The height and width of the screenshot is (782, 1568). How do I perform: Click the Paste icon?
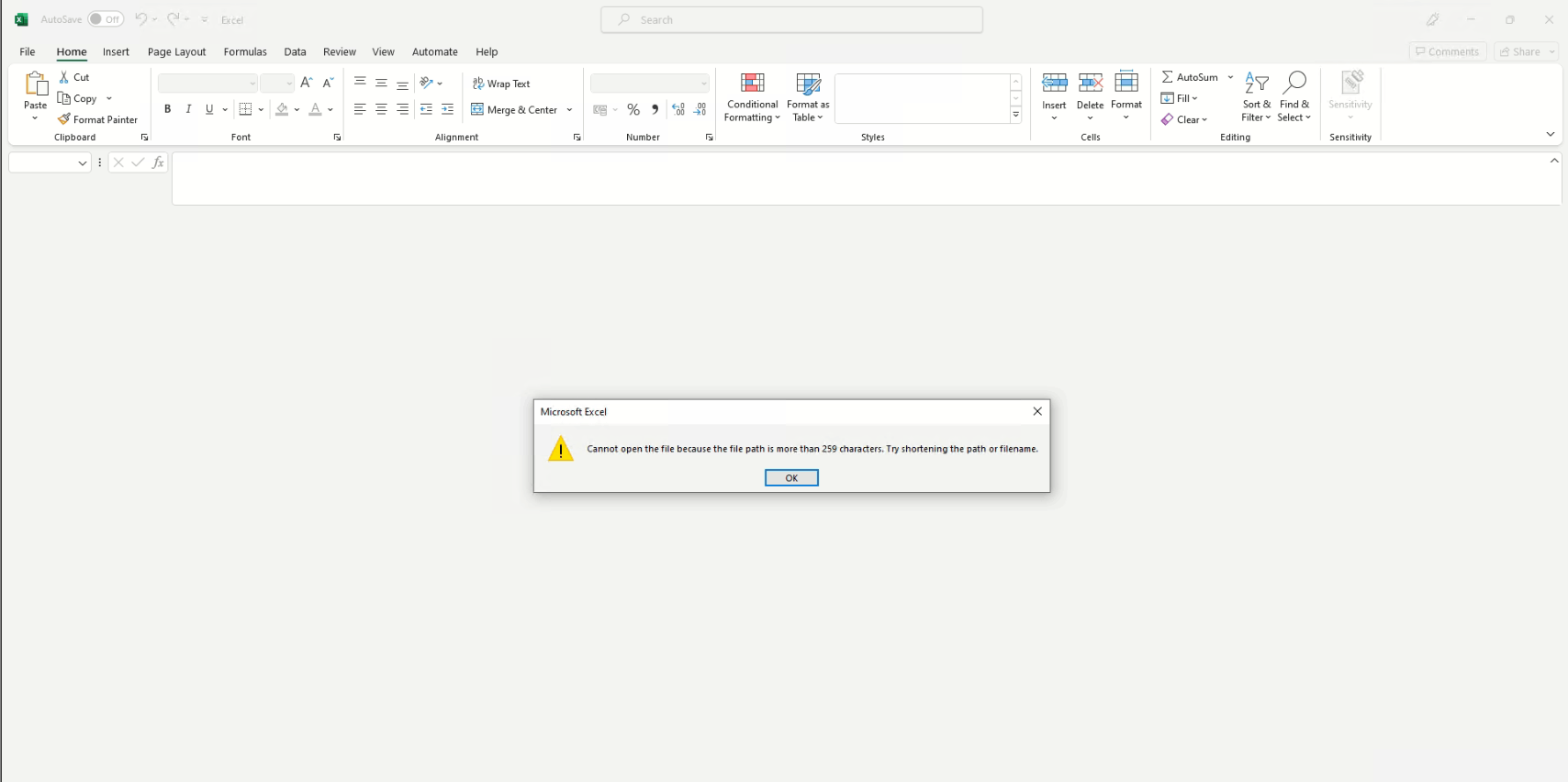click(x=36, y=84)
